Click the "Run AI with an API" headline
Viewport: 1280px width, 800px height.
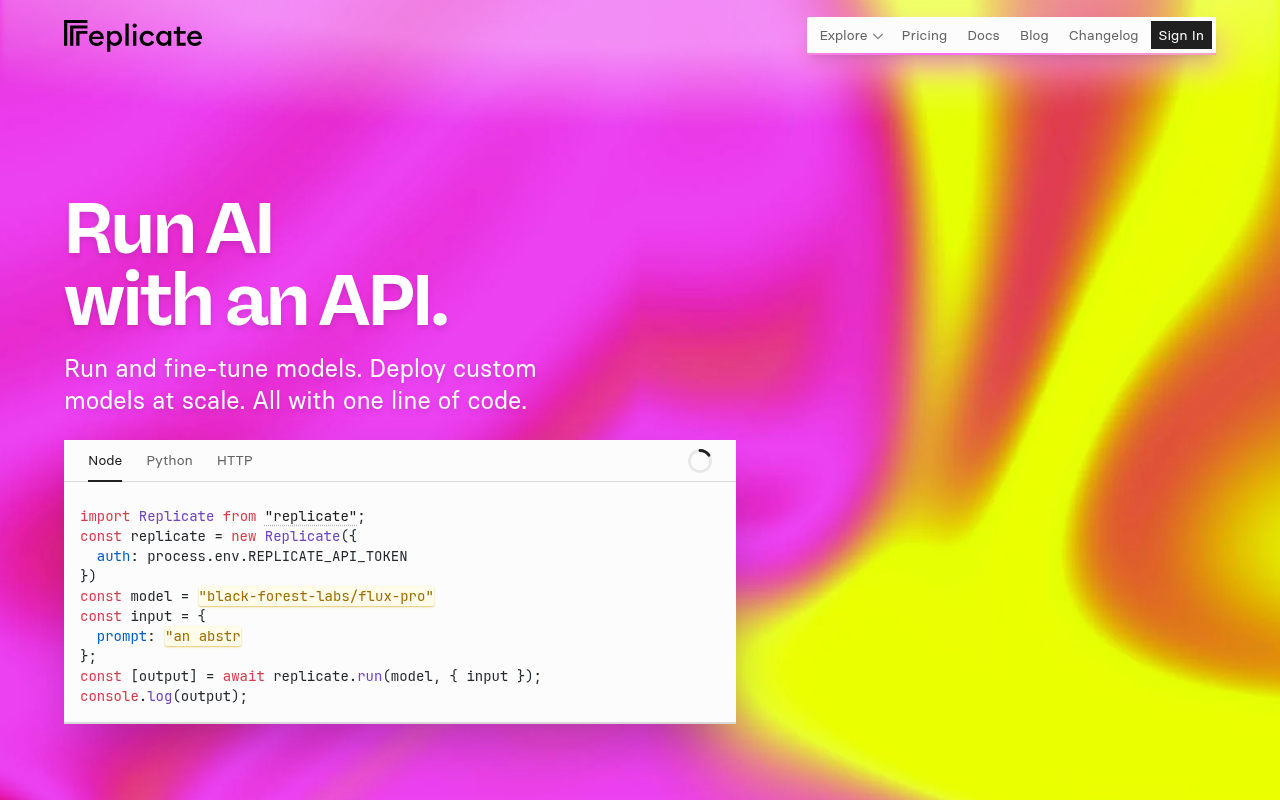[x=256, y=265]
